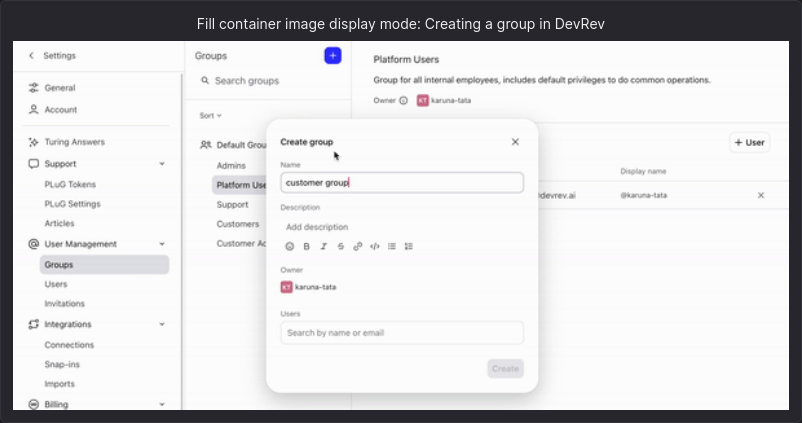
Task: Click the italic formatting icon
Action: point(323,246)
